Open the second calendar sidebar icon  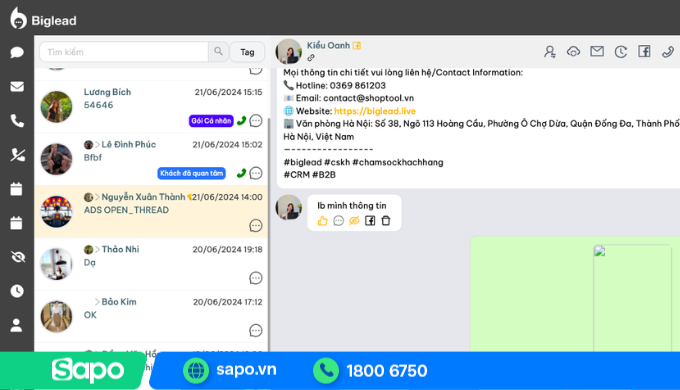point(16,223)
